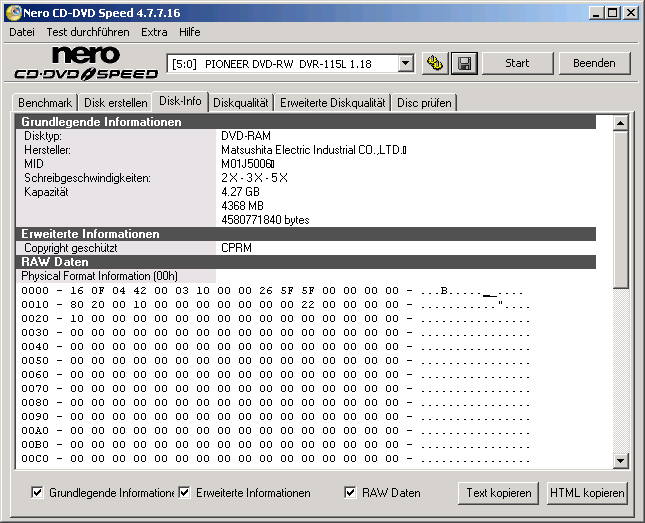Open the Hilfe menu
Viewport: 645px width, 523px height.
(x=190, y=32)
